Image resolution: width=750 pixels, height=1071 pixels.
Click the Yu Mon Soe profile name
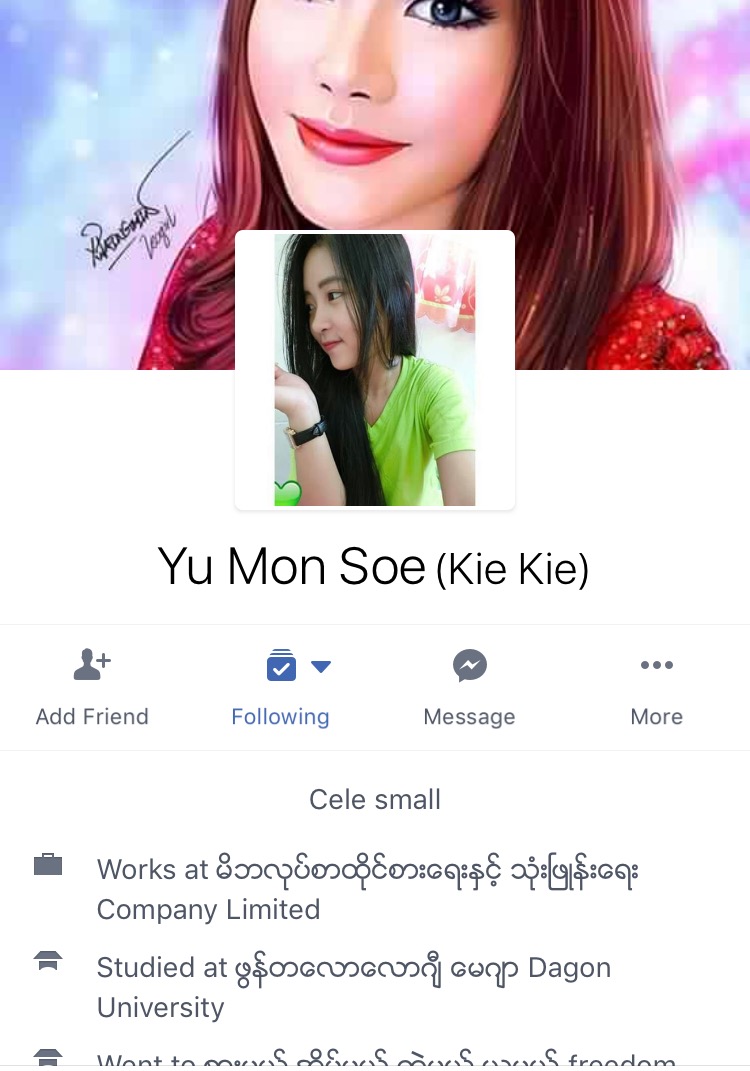[x=292, y=566]
